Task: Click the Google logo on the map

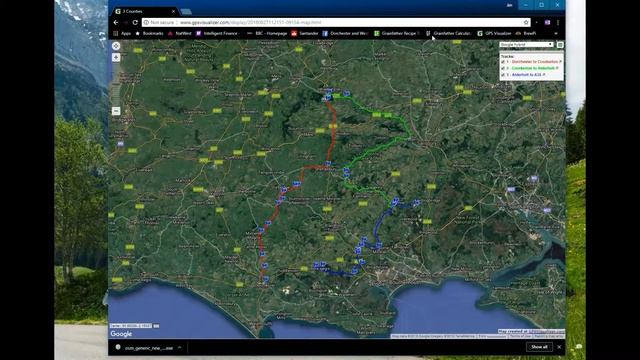Action: point(121,334)
